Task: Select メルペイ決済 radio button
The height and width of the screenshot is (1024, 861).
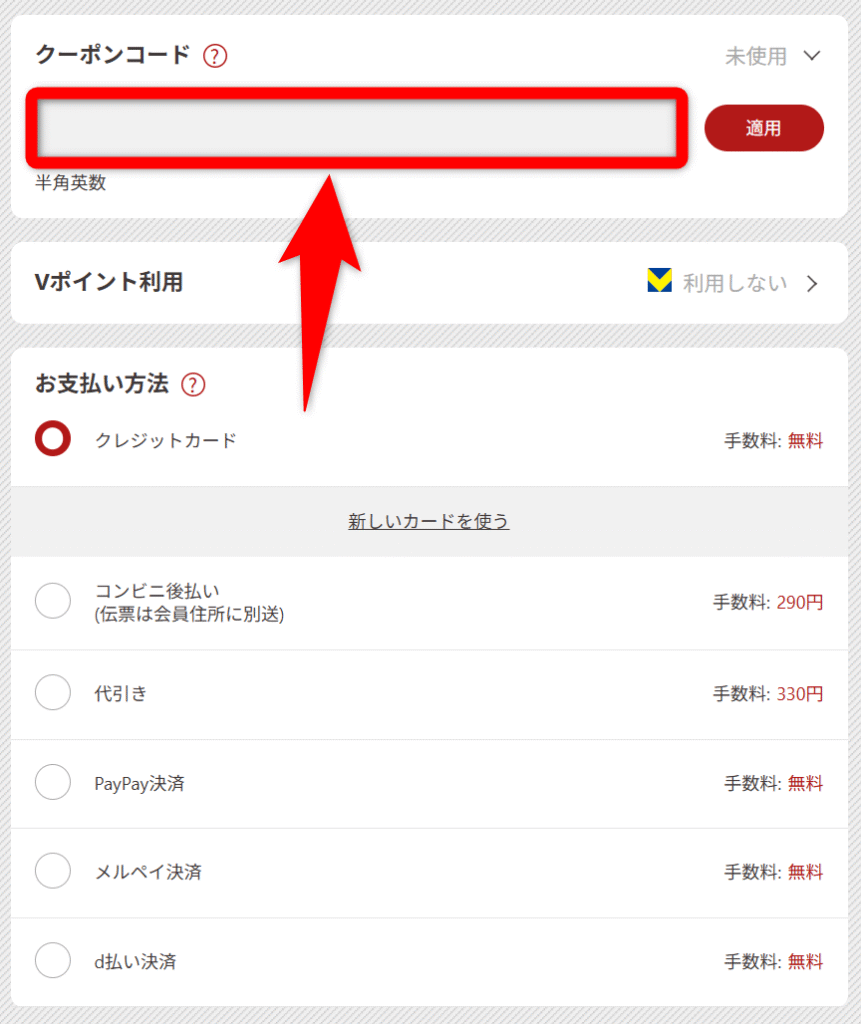Action: click(x=53, y=871)
